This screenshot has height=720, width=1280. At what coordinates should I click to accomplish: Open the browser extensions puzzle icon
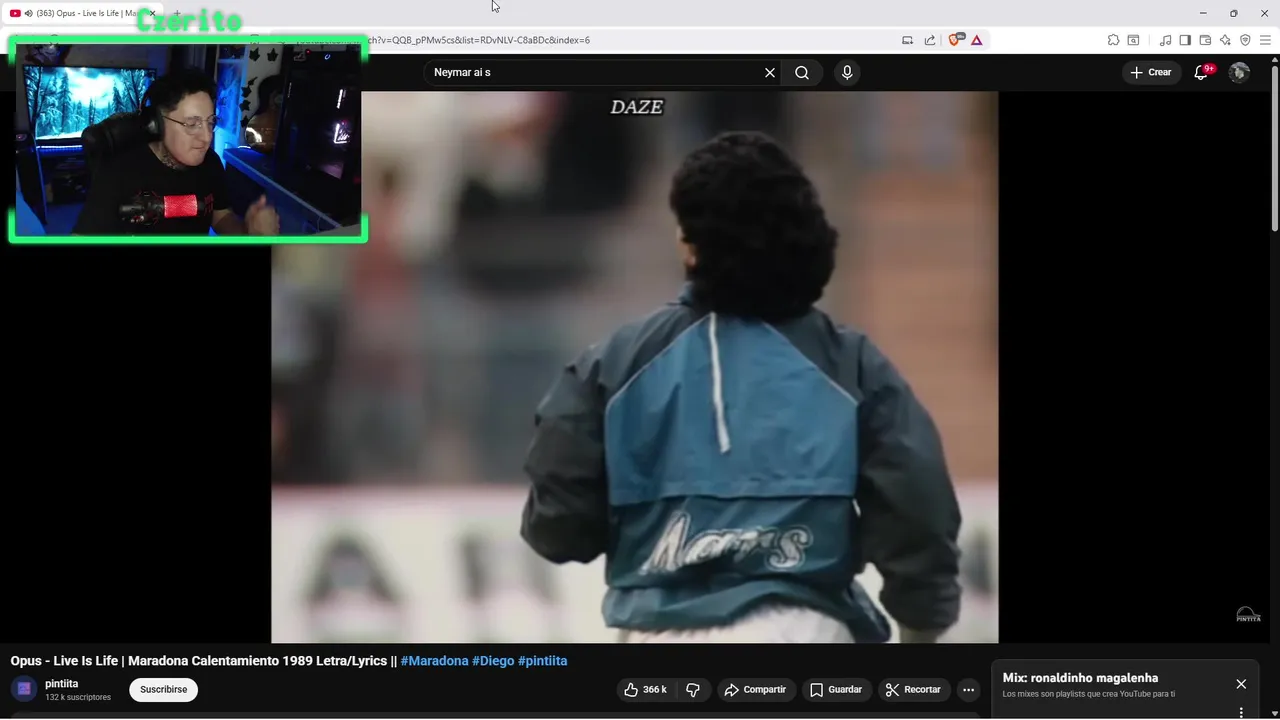tap(1113, 40)
